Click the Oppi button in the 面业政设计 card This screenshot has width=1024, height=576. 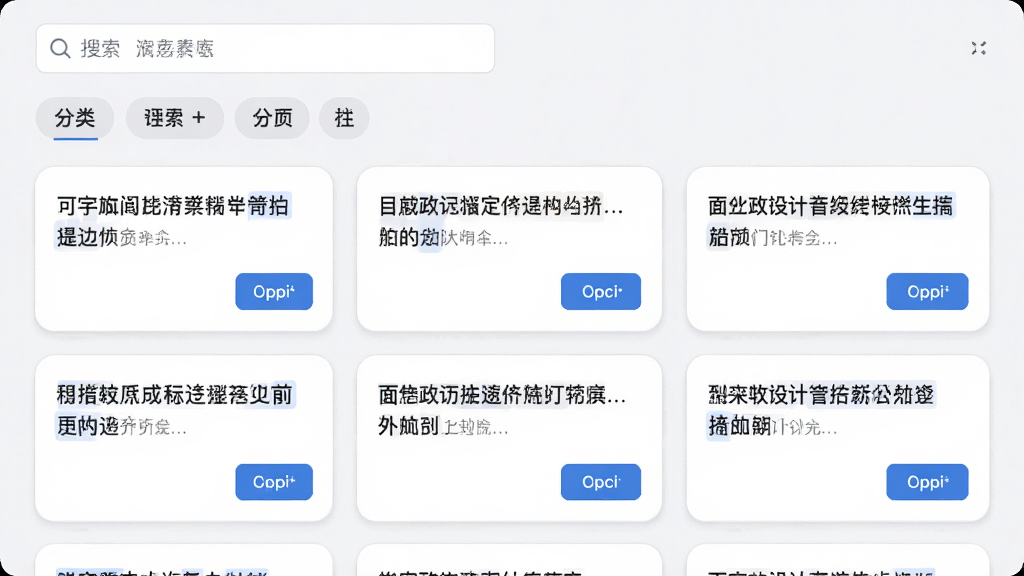927,291
